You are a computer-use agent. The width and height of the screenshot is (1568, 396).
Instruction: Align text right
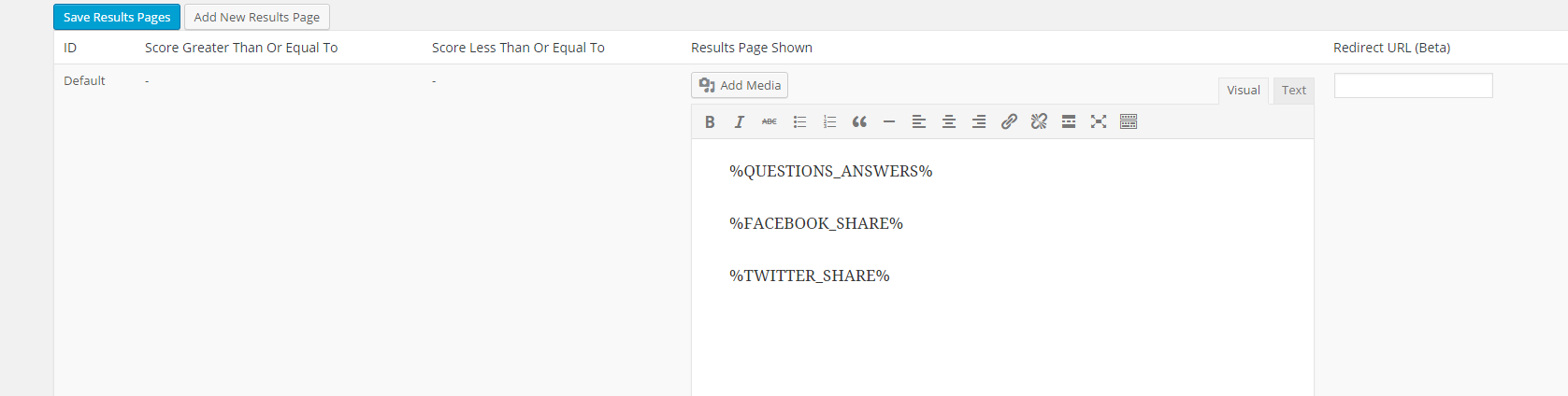979,121
